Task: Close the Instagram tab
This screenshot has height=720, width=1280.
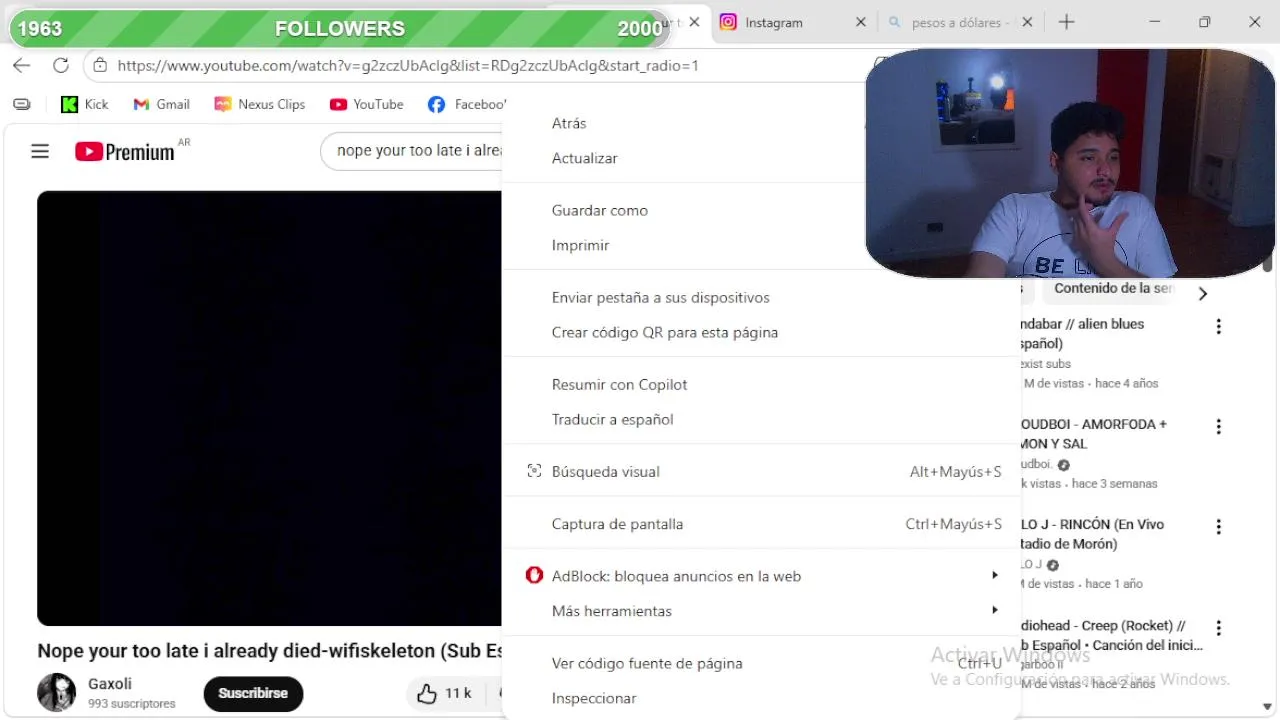Action: (860, 22)
